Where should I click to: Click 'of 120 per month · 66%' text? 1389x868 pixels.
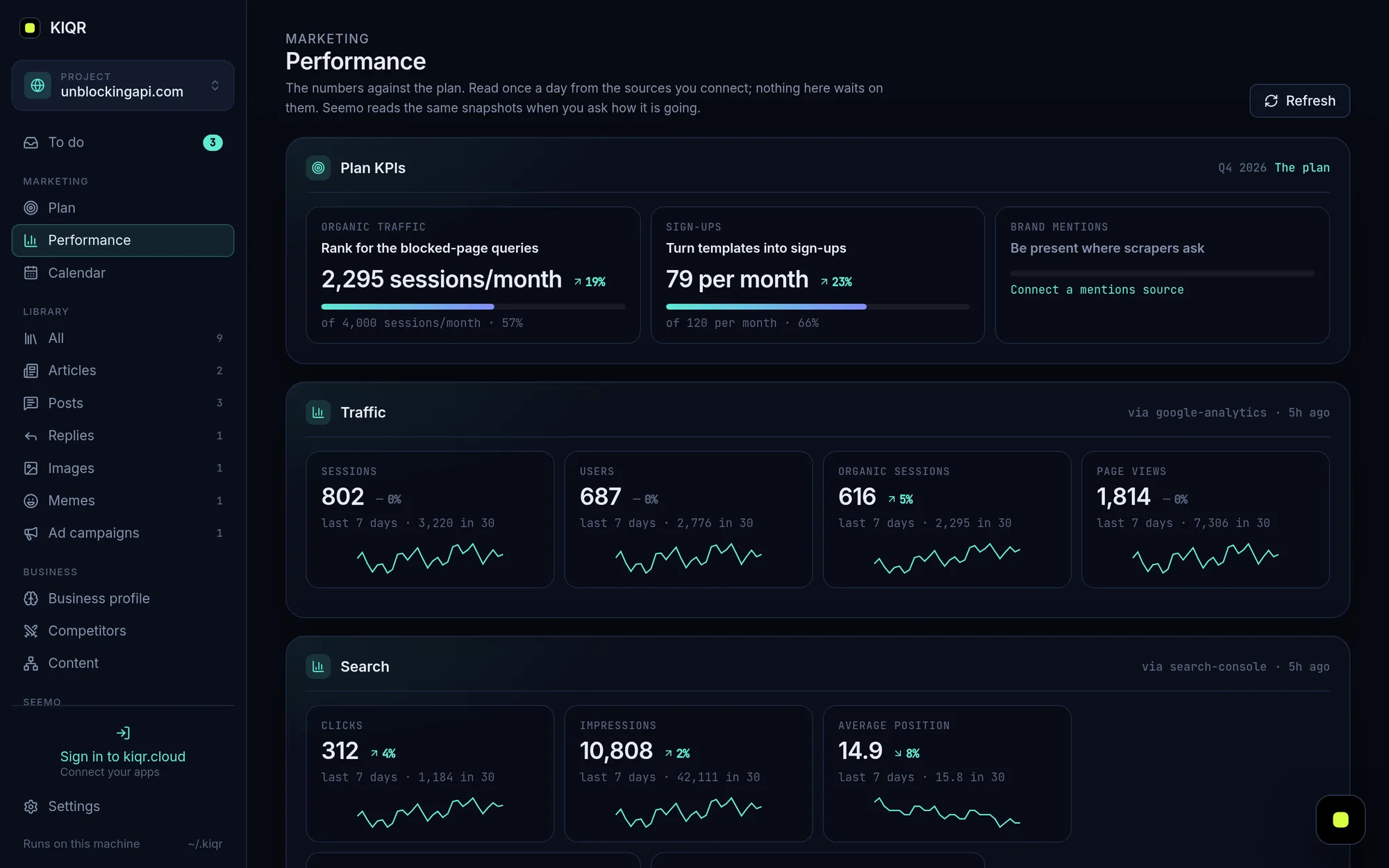742,323
